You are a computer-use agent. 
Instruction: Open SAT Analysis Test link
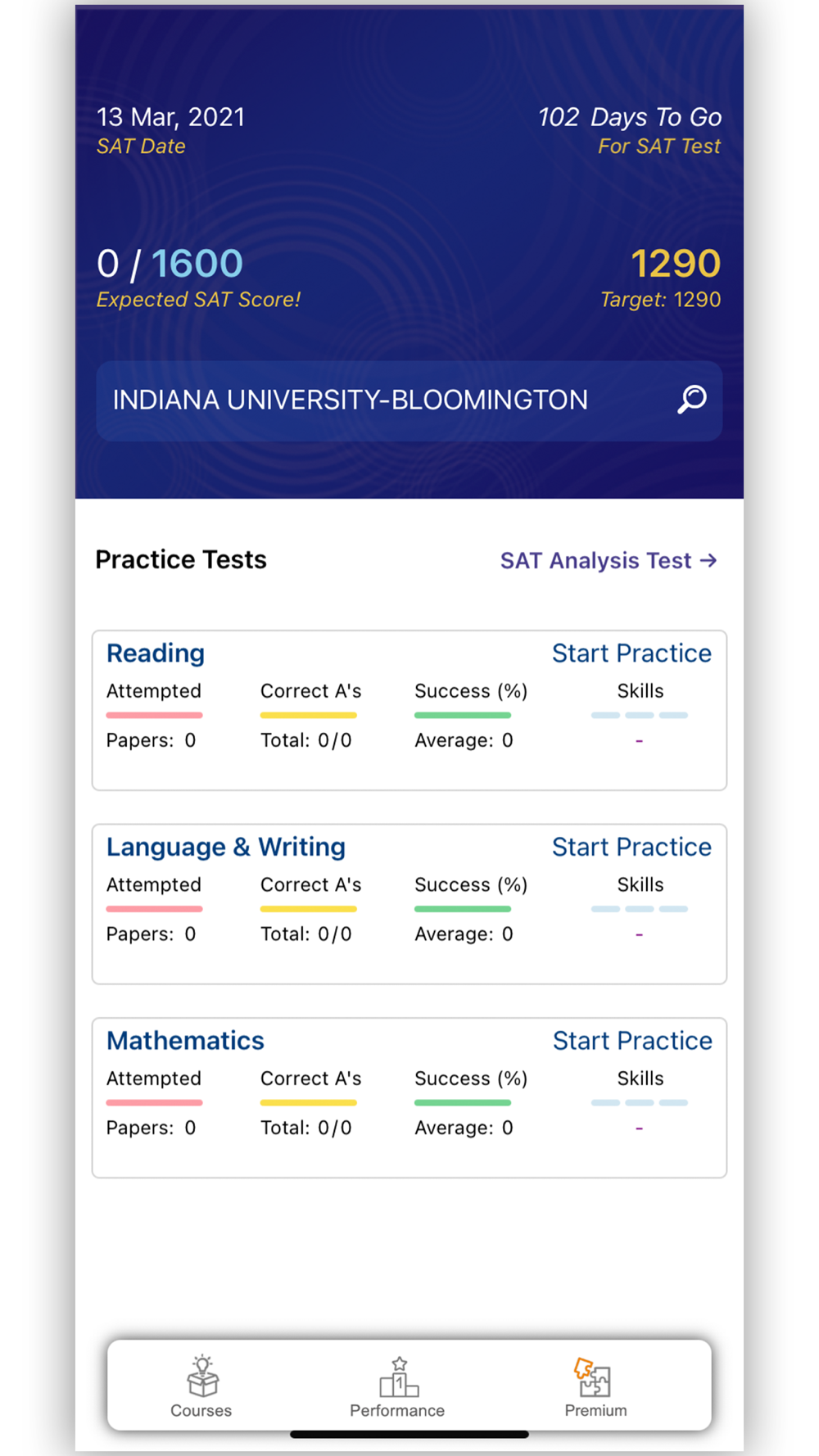click(609, 560)
